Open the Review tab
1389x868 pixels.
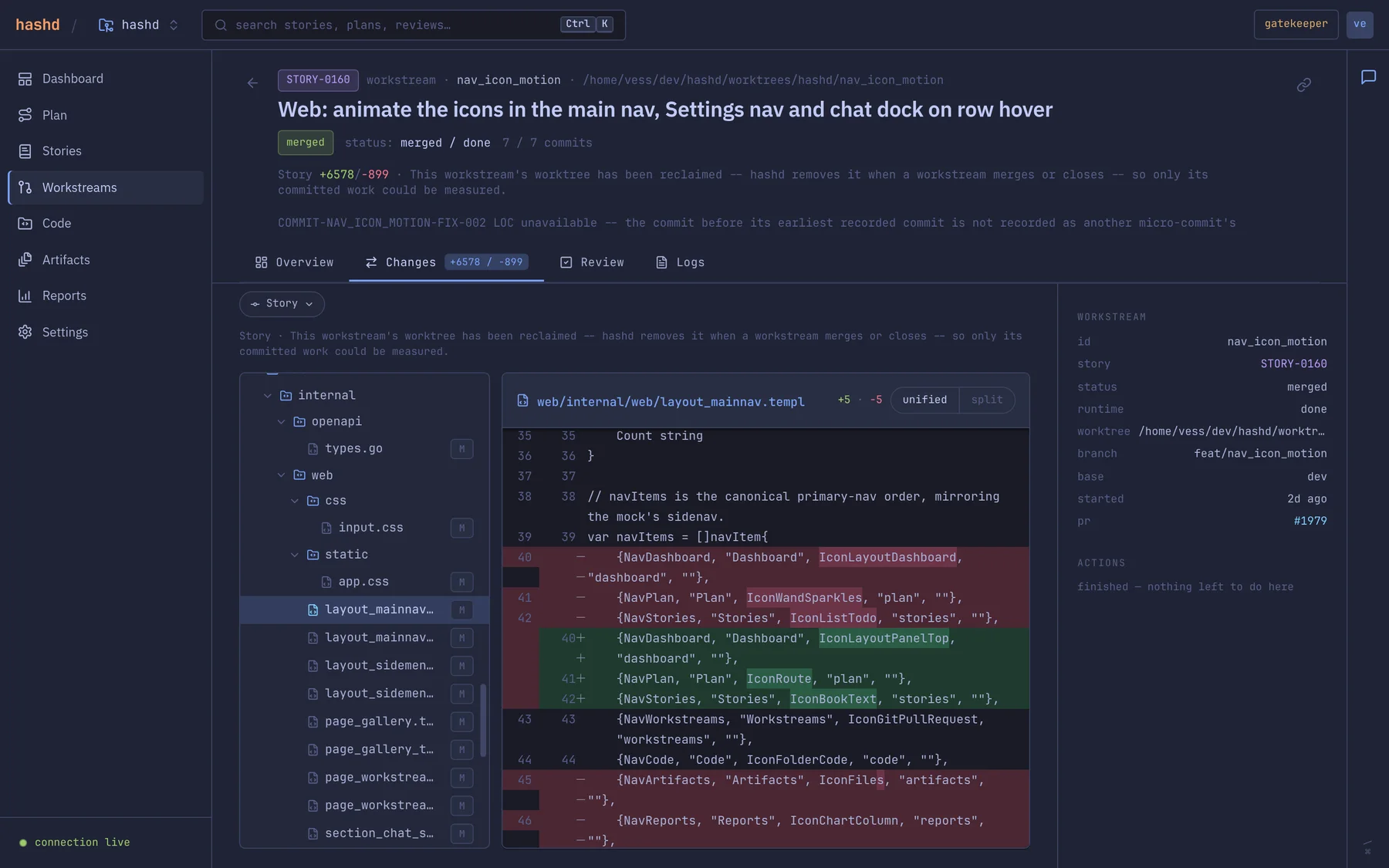[x=592, y=263]
